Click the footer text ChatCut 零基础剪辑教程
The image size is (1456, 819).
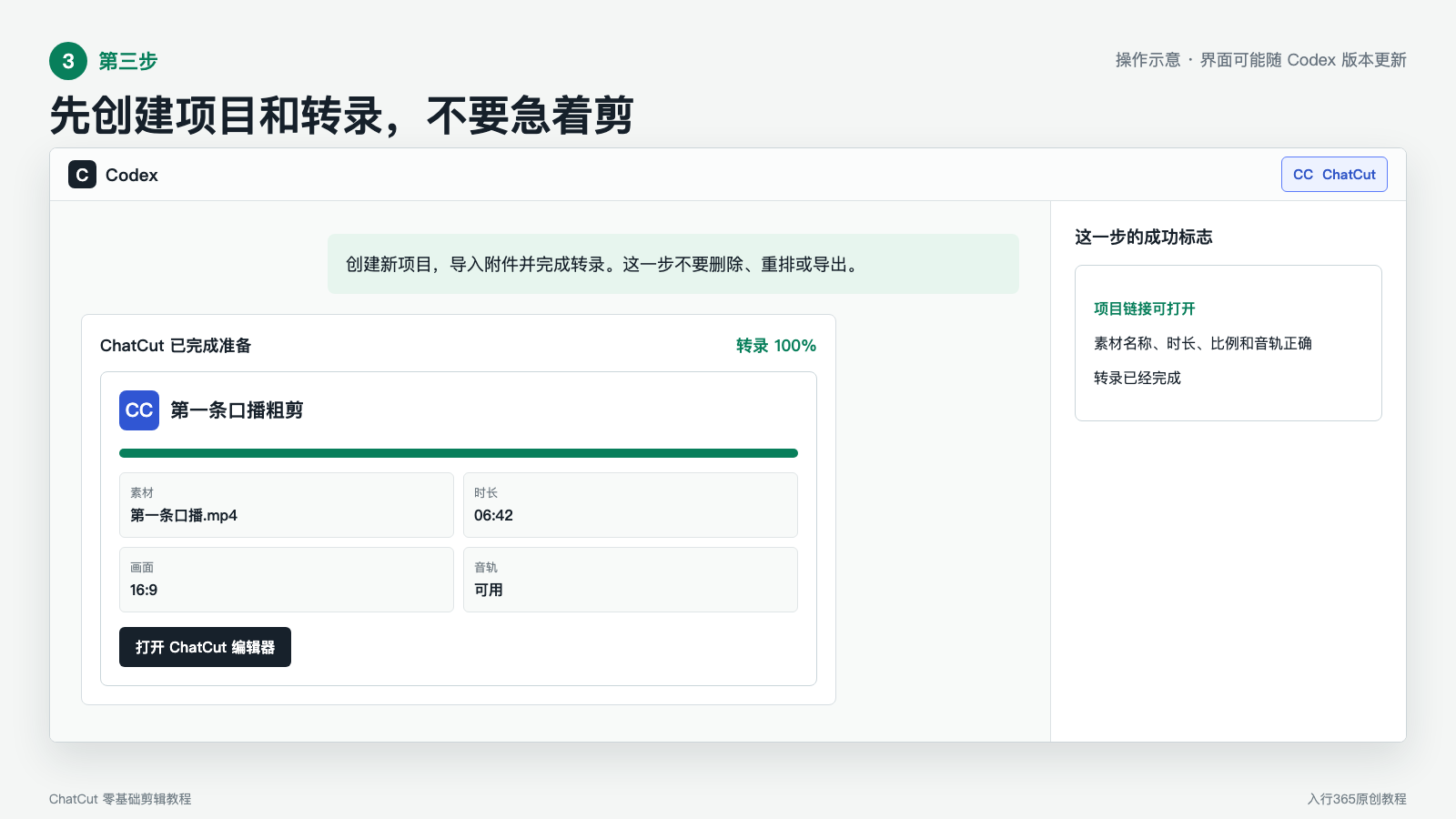point(120,799)
